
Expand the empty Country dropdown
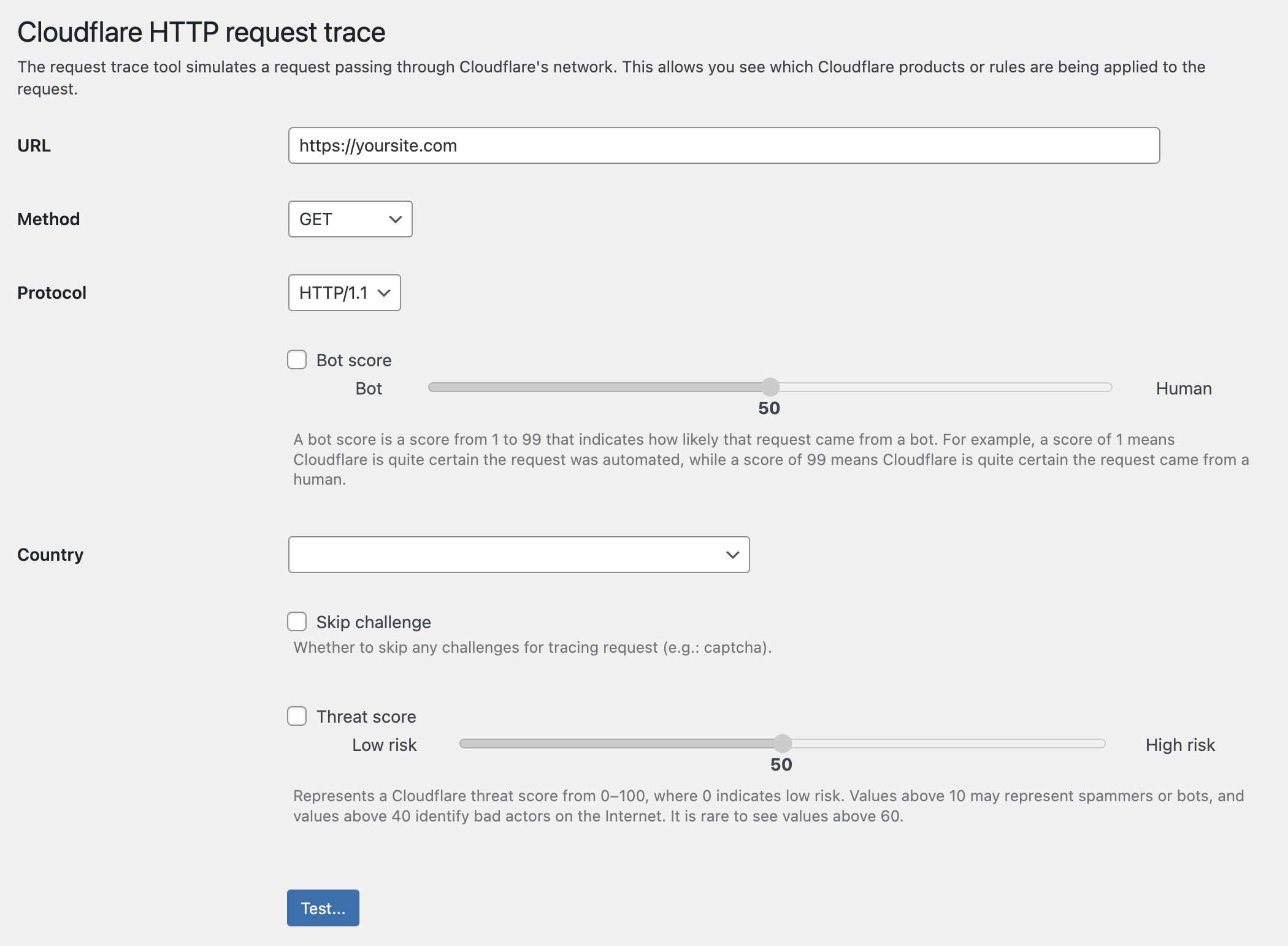pos(519,555)
